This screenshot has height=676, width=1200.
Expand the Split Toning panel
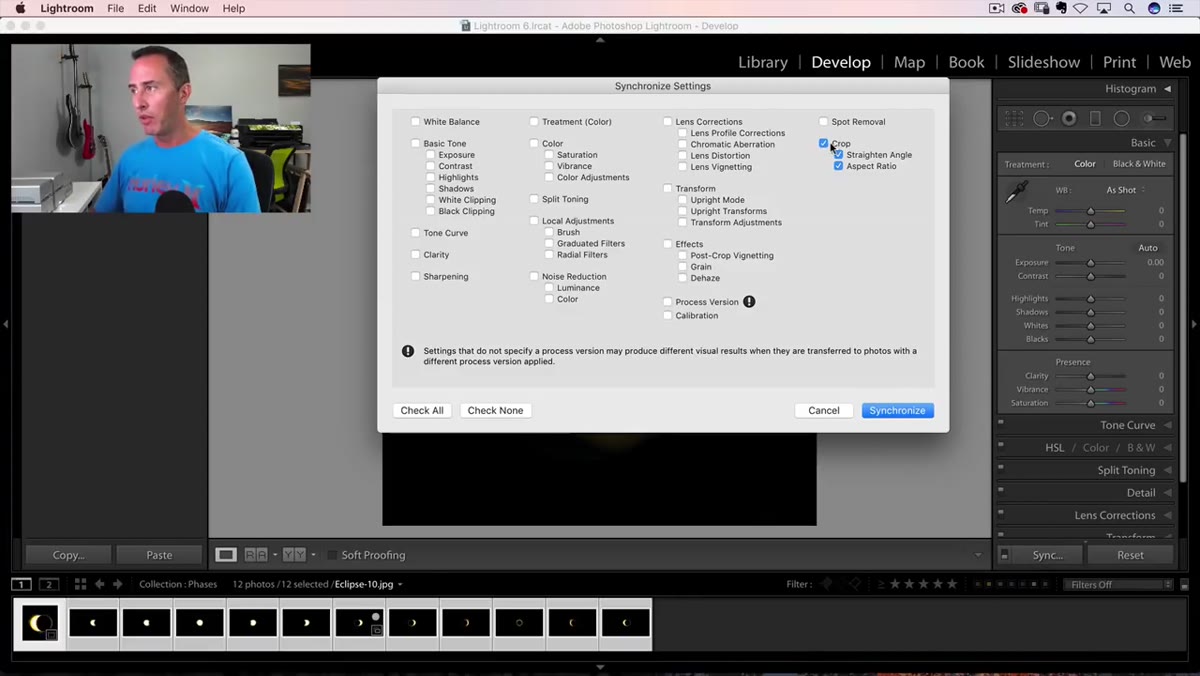click(1168, 470)
